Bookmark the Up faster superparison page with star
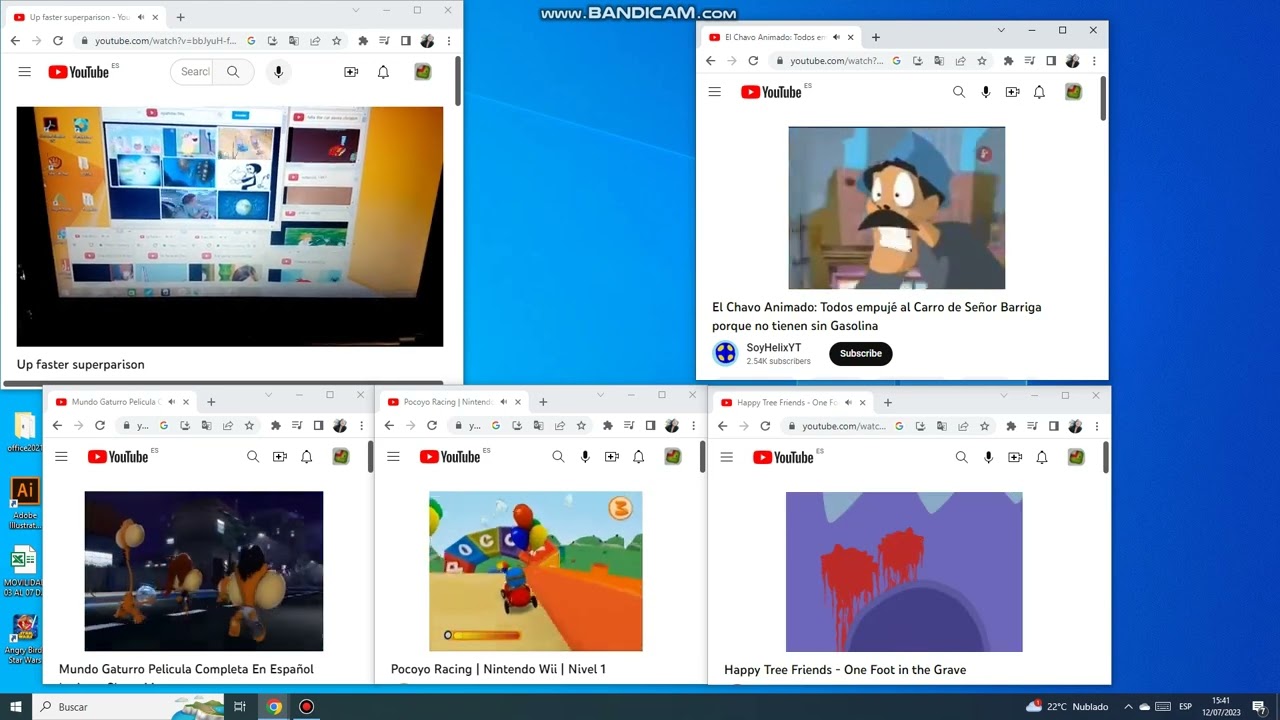Viewport: 1280px width, 720px height. (x=337, y=41)
